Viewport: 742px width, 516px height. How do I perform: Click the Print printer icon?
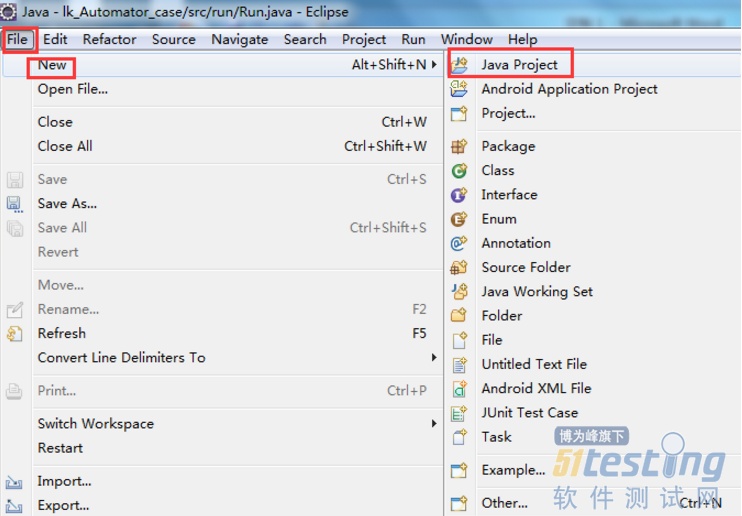click(14, 391)
